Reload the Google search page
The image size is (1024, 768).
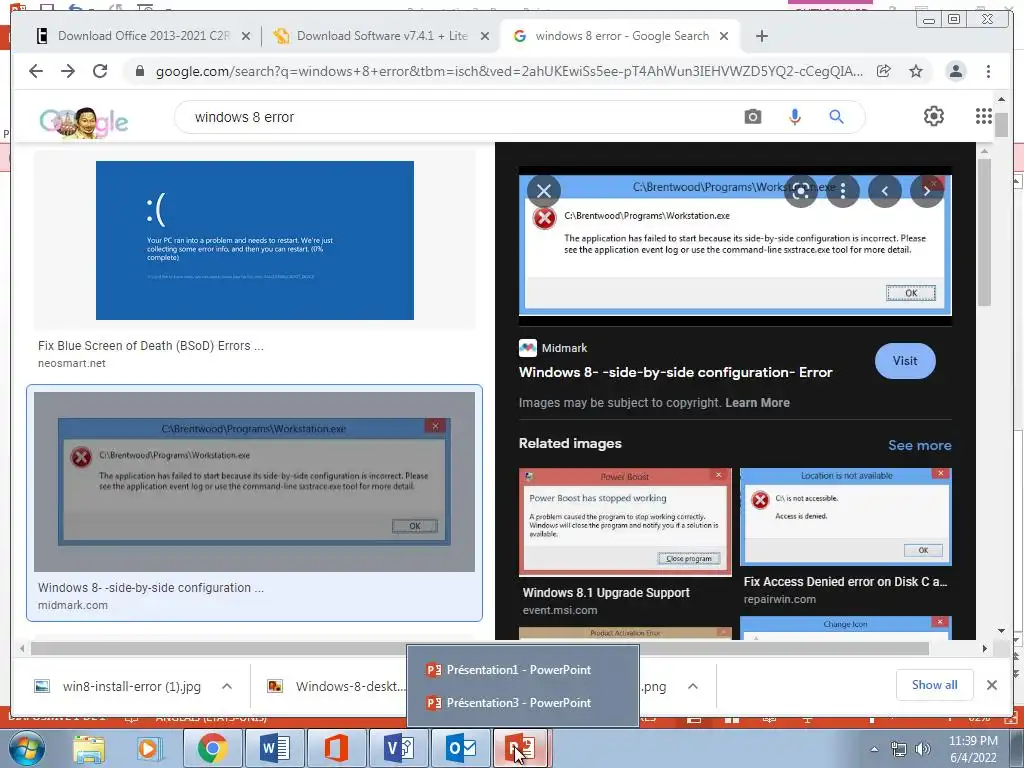(x=100, y=71)
